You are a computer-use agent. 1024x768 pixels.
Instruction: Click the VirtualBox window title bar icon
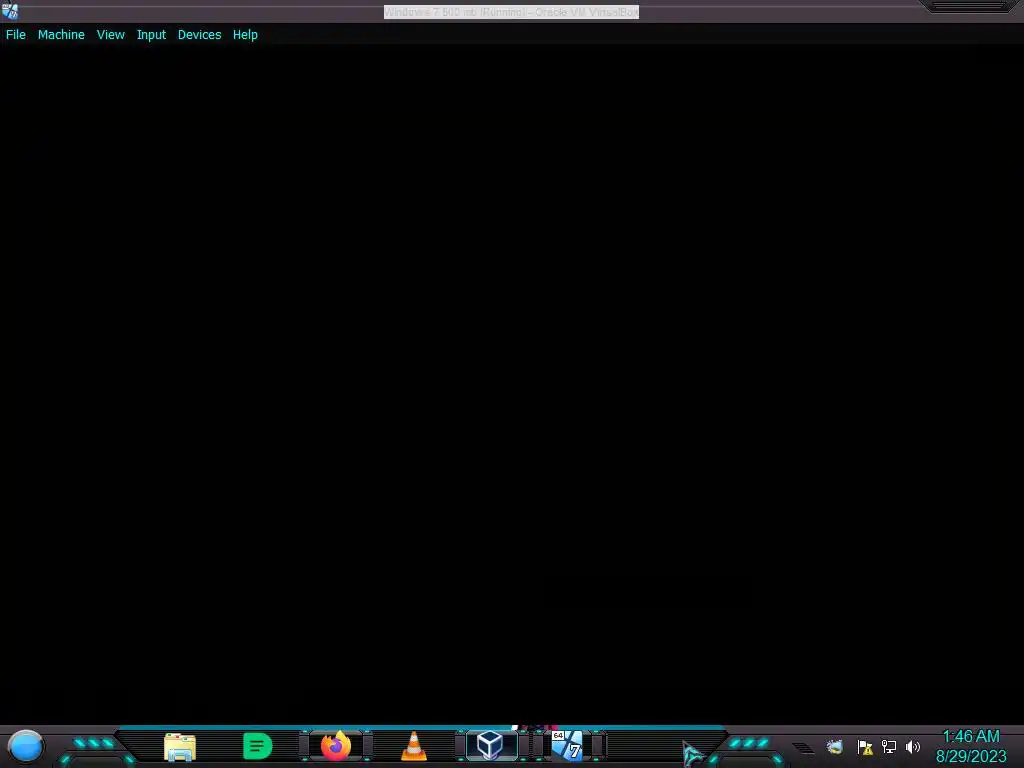coord(10,10)
